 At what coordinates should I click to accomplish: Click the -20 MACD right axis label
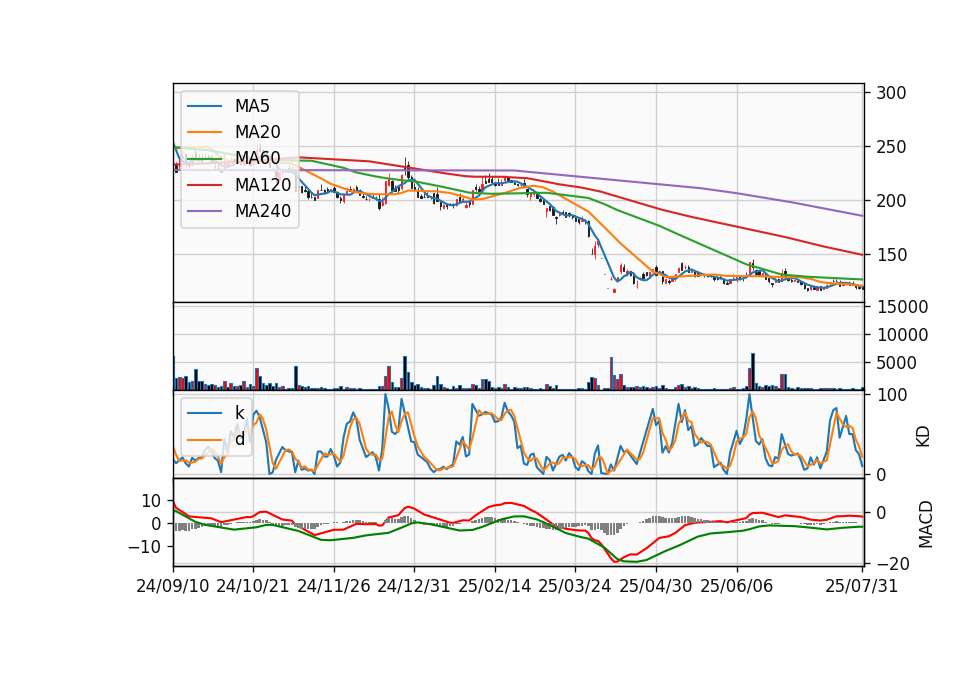(x=893, y=563)
